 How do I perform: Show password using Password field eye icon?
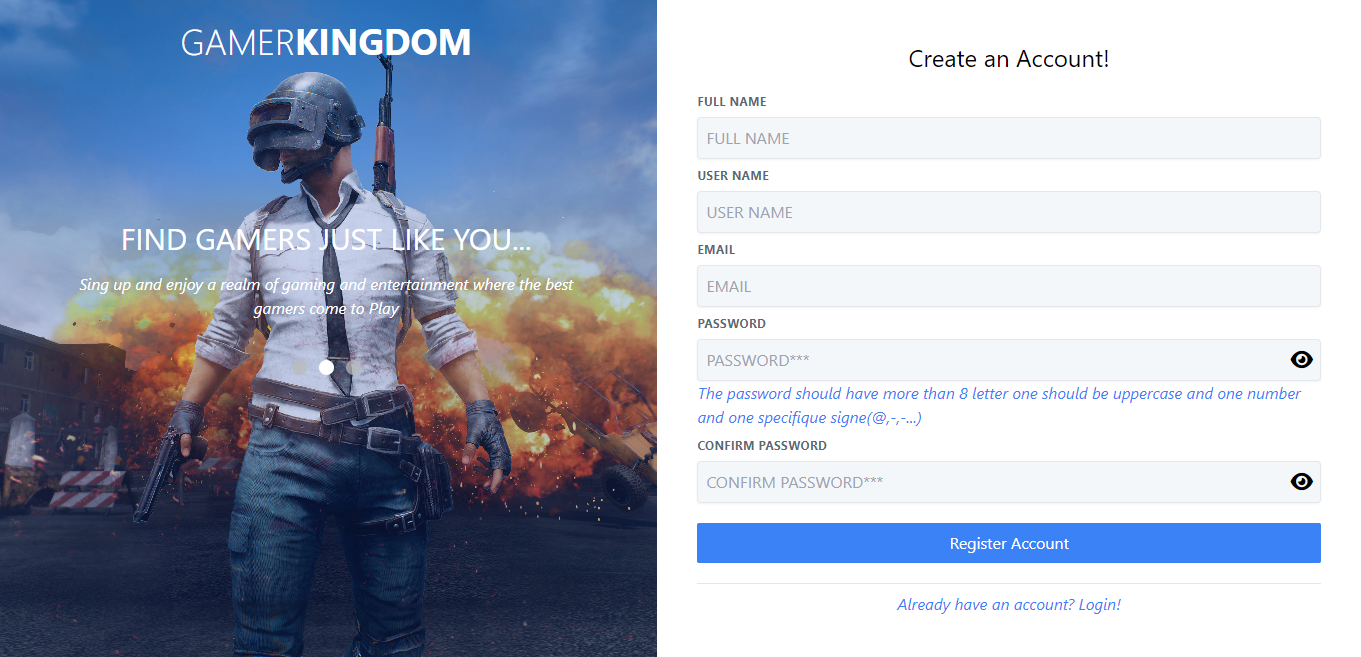pos(1301,360)
